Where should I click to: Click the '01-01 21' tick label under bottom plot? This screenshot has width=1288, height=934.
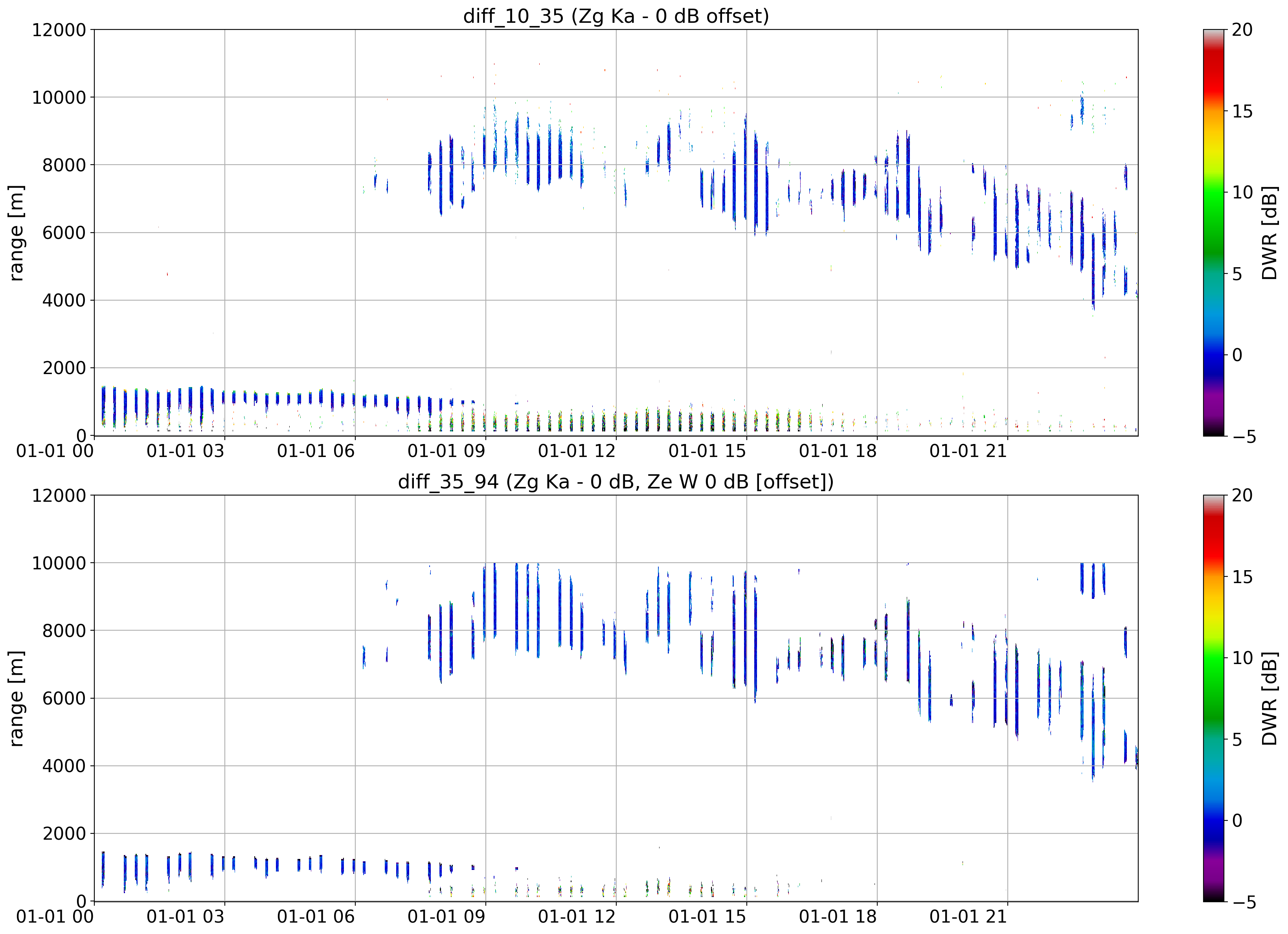point(968,916)
